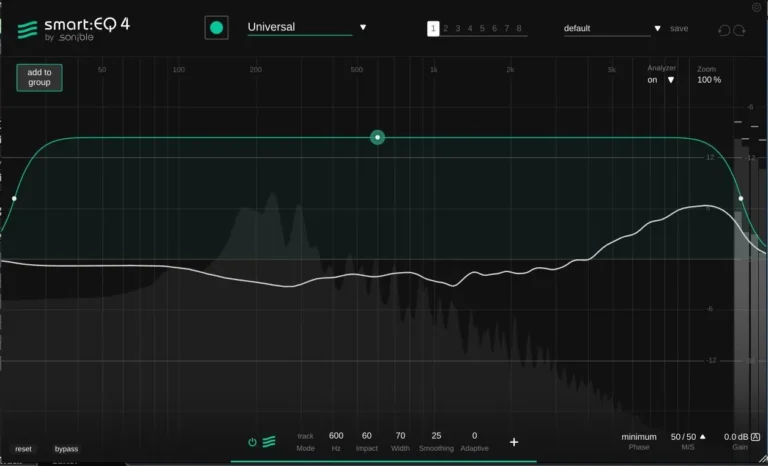Click the bypass button

pyautogui.click(x=66, y=449)
